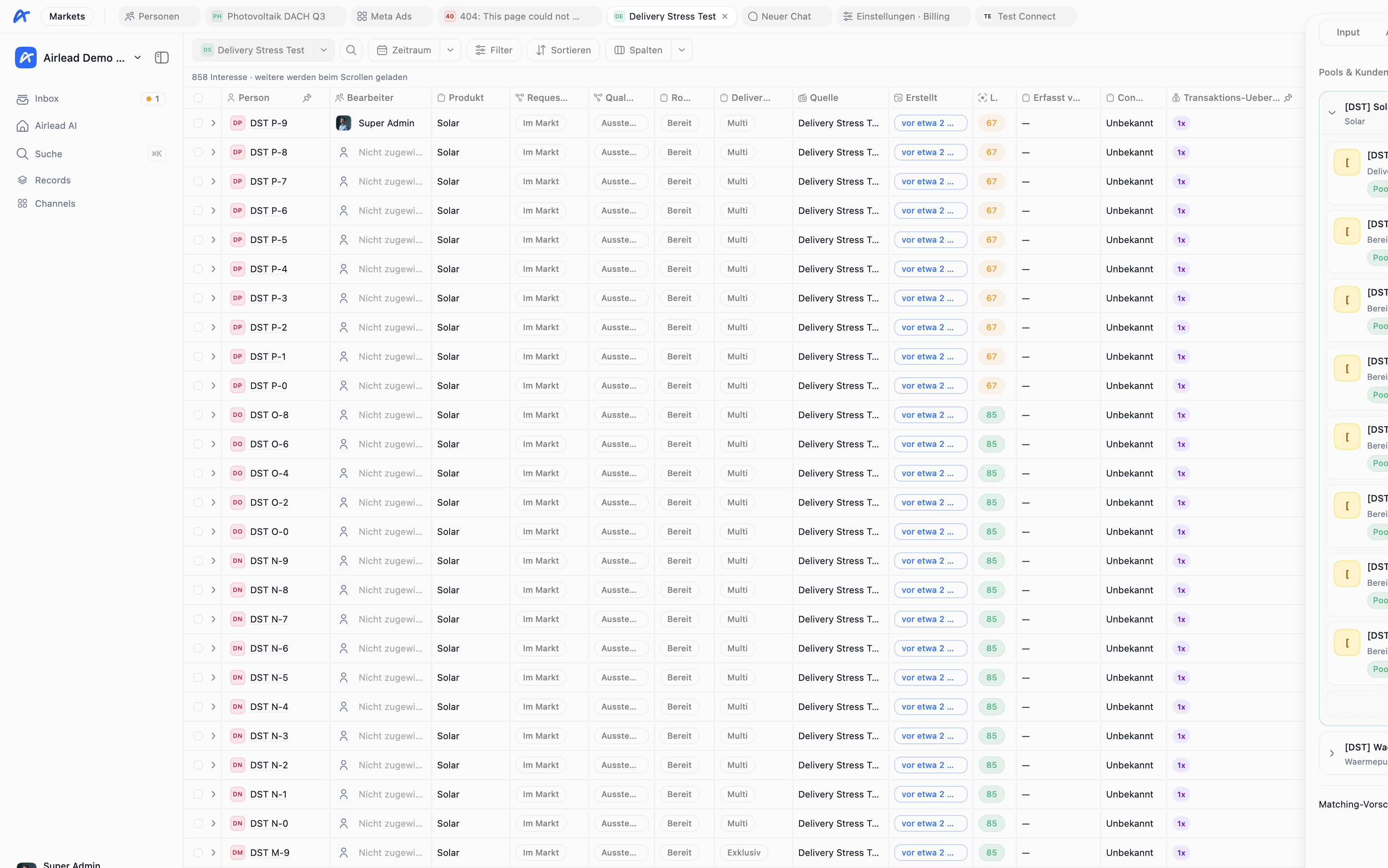Image resolution: width=1388 pixels, height=868 pixels.
Task: Select the checkbox for DST P-3
Action: click(x=198, y=298)
